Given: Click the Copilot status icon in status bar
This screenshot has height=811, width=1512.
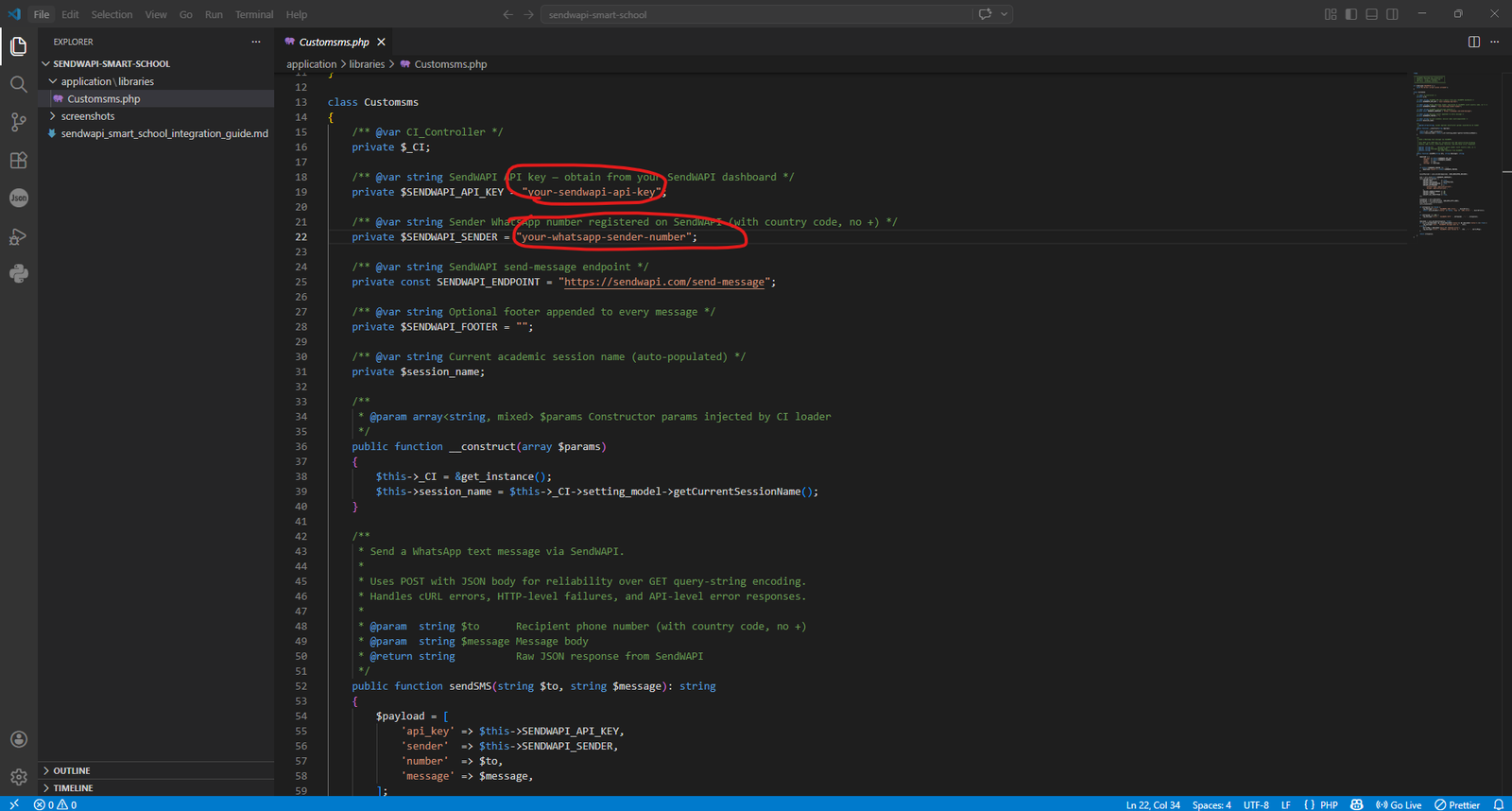Looking at the screenshot, I should click(1357, 804).
